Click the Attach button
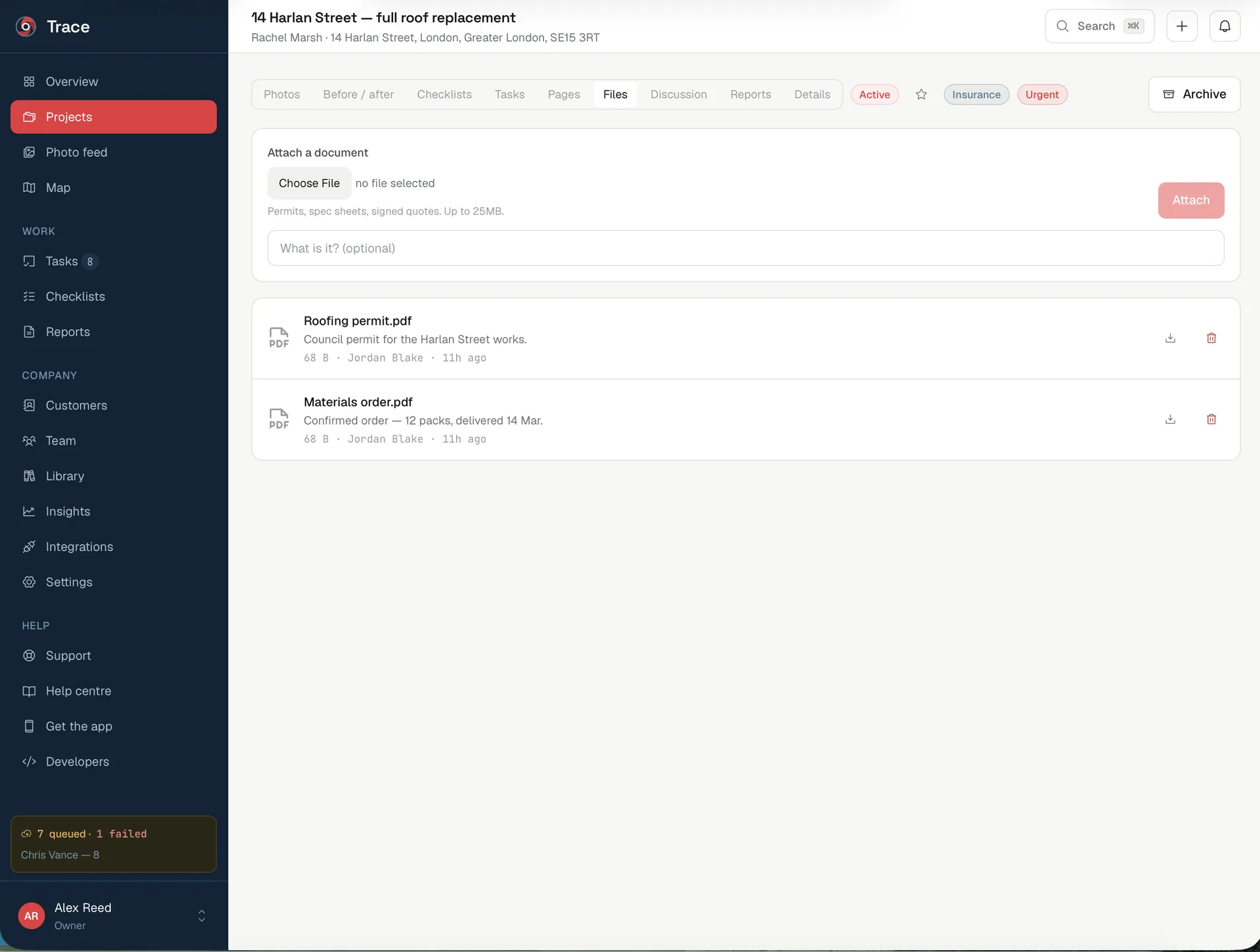The height and width of the screenshot is (952, 1260). point(1190,200)
